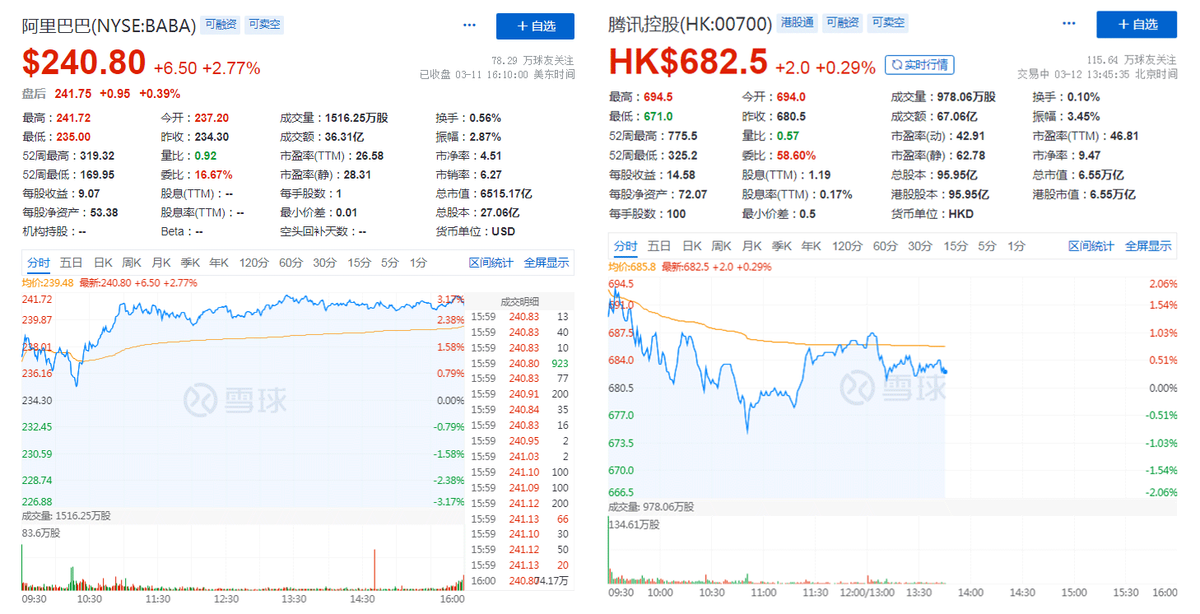Switch Tencent chart to 五日 view
Image resolution: width=1200 pixels, height=614 pixels.
point(658,246)
